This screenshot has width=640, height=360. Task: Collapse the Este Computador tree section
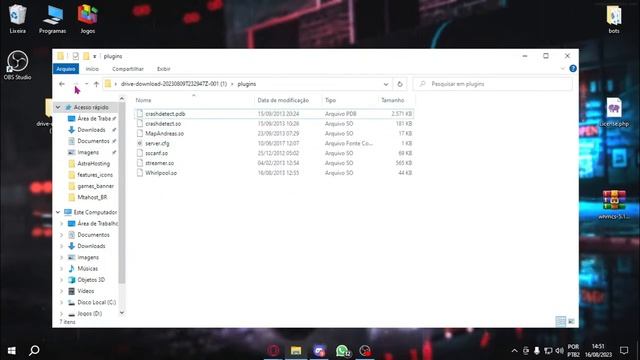[58, 212]
